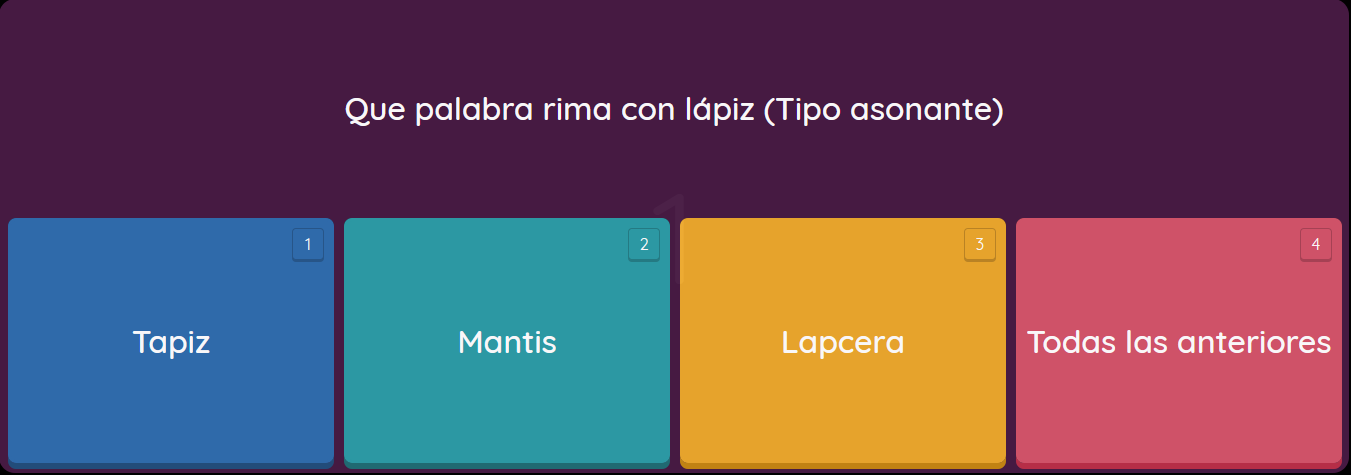Image resolution: width=1351 pixels, height=475 pixels.
Task: Pick the third answer card
Action: click(x=843, y=342)
